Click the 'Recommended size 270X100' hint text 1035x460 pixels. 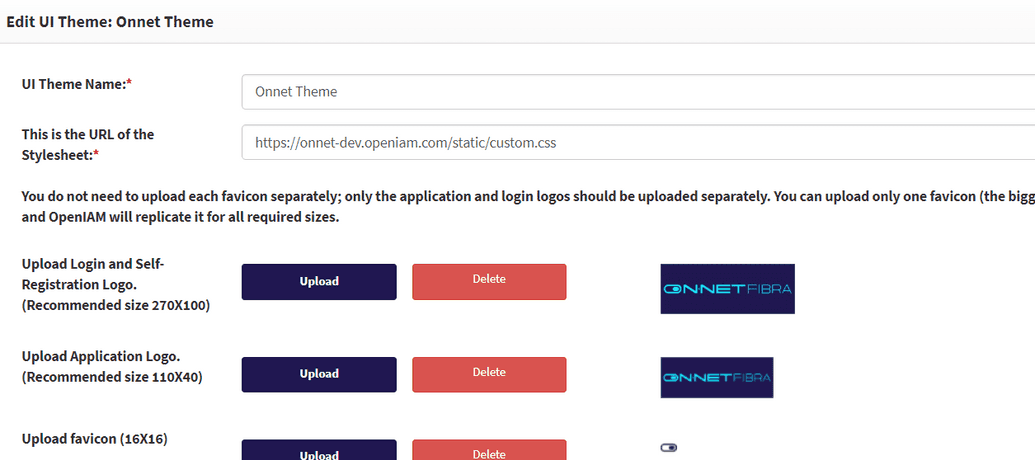[116, 305]
